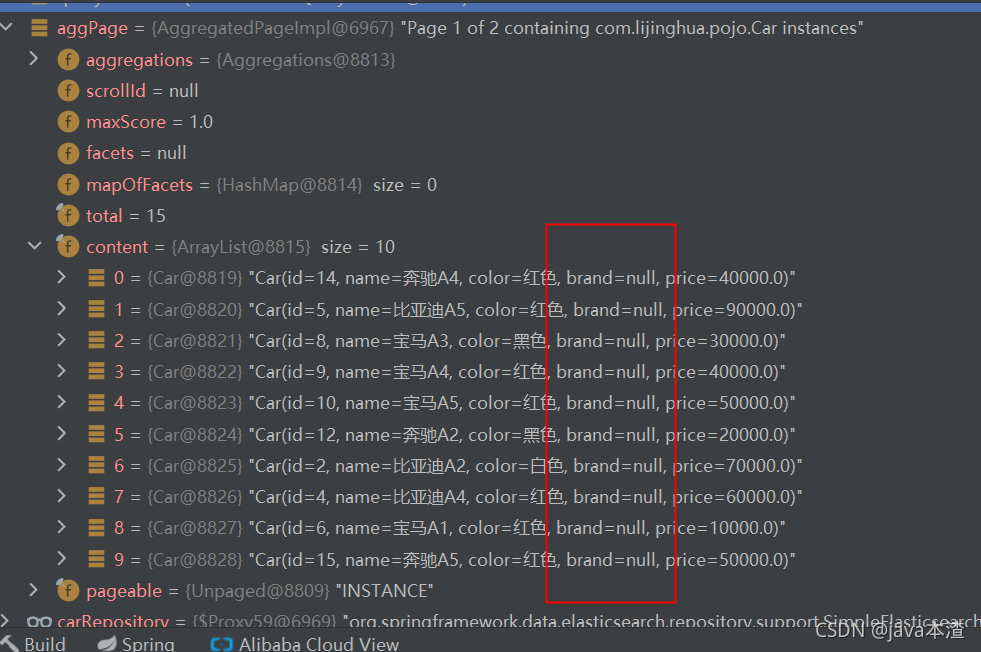Screen dimensions: 981x652
Task: Select the aggPage variable name
Action: coord(92,29)
